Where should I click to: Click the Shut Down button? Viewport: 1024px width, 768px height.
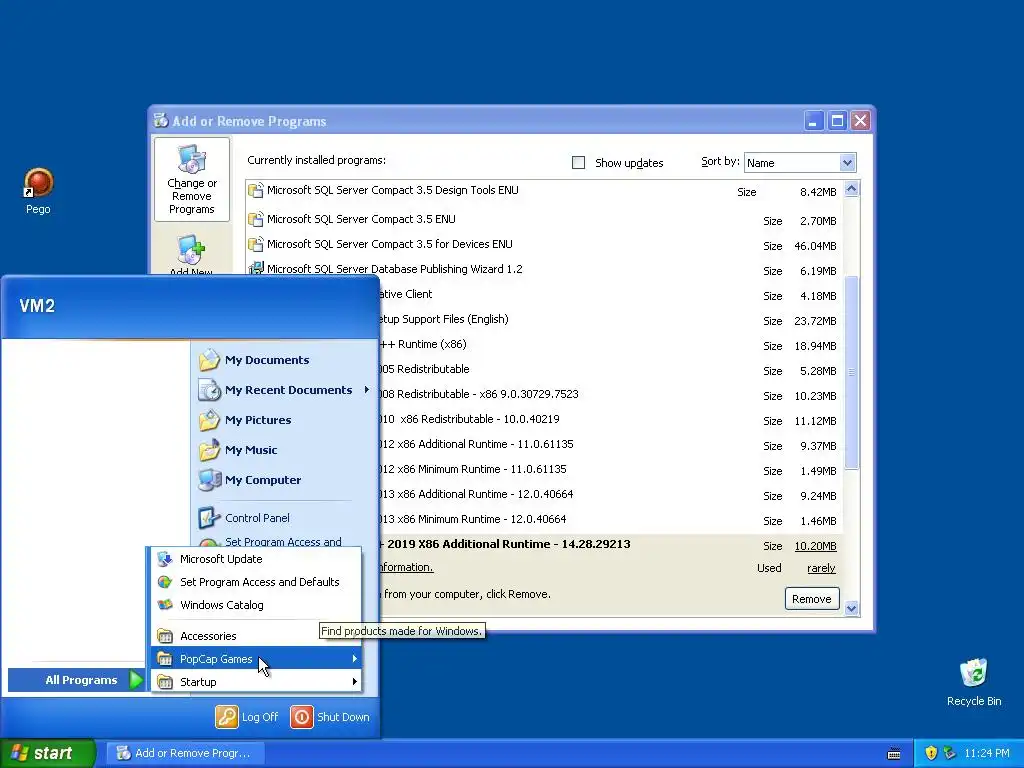tap(330, 717)
